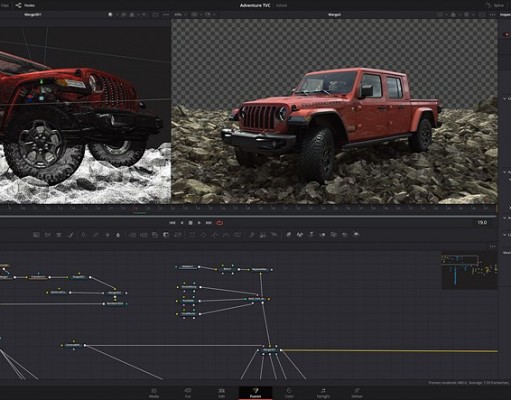Add a Brightness Contrast node
The height and width of the screenshot is (400, 511).
107,235
